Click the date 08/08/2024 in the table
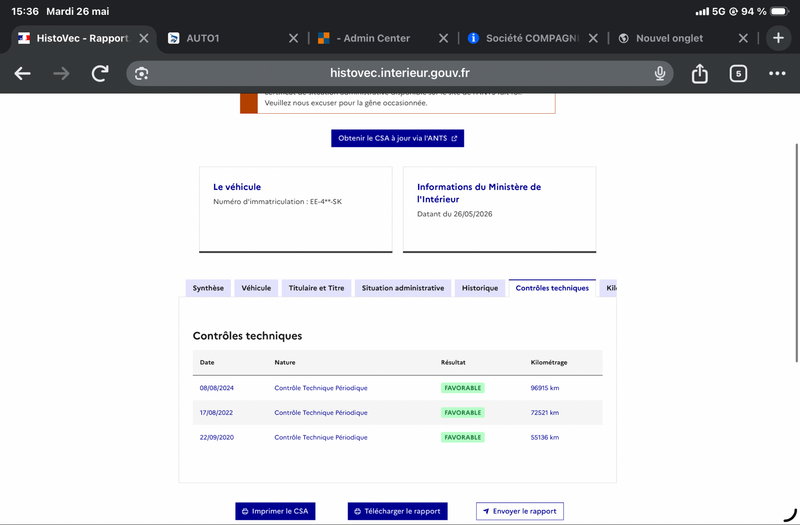This screenshot has height=525, width=800. pyautogui.click(x=216, y=388)
